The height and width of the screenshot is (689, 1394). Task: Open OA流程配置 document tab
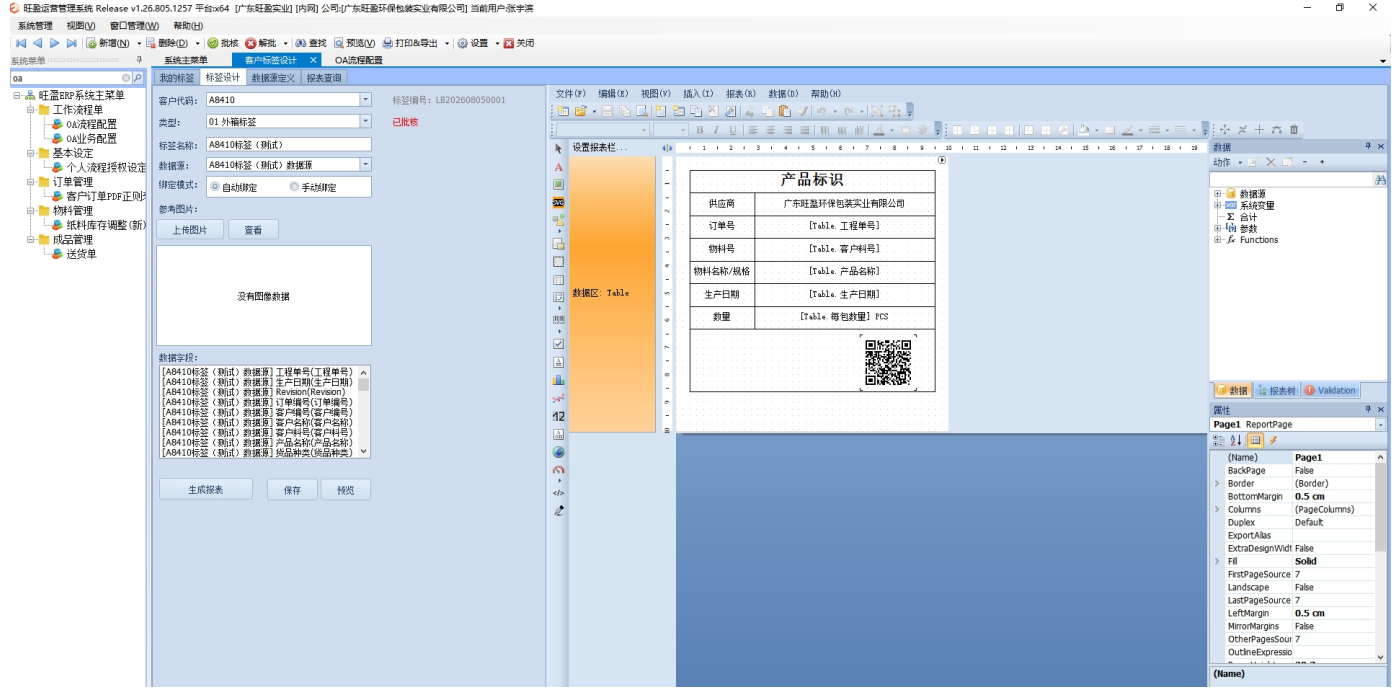(358, 61)
